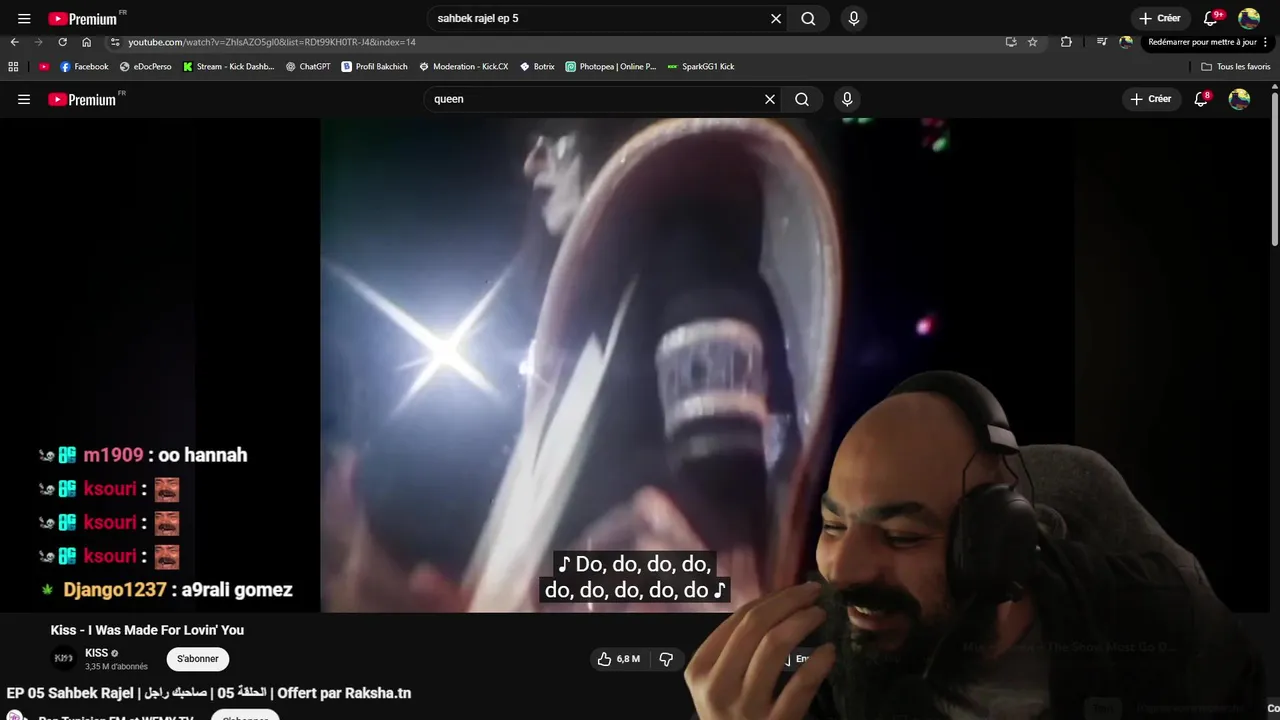Click 'Redémarrer pour mettre à jour' button
The height and width of the screenshot is (720, 1280).
click(1202, 42)
